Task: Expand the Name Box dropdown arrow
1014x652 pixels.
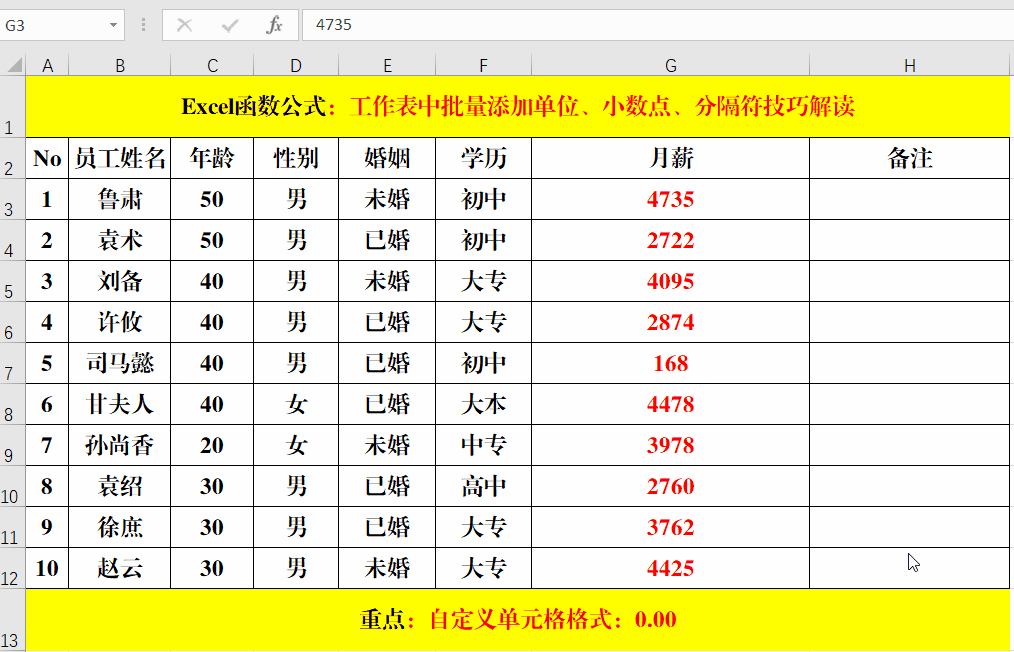Action: tap(113, 25)
